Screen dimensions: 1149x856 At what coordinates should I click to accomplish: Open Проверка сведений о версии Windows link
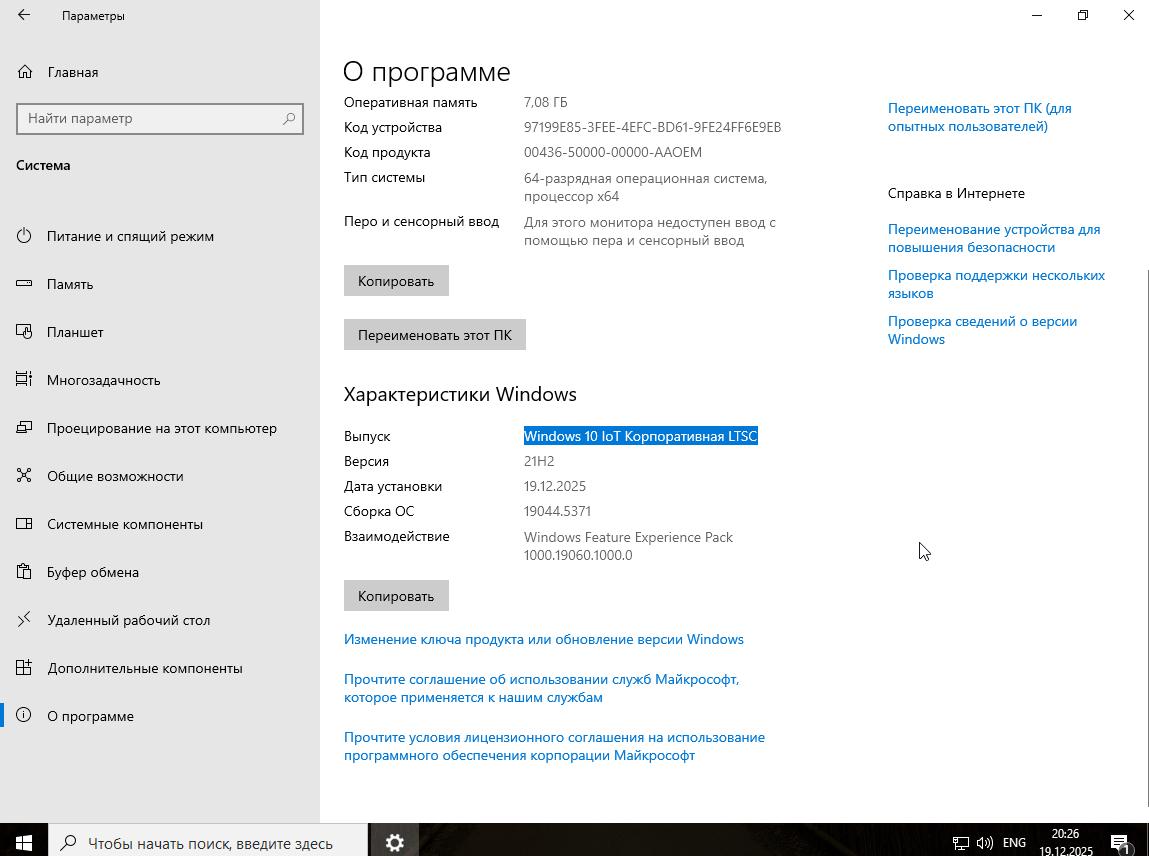click(x=982, y=330)
